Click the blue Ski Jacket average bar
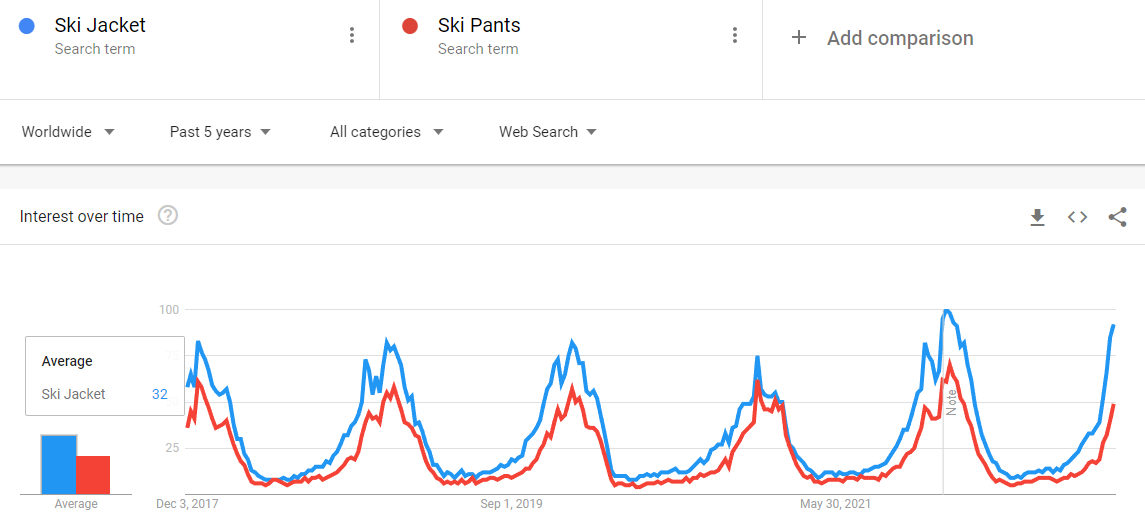 (x=58, y=464)
